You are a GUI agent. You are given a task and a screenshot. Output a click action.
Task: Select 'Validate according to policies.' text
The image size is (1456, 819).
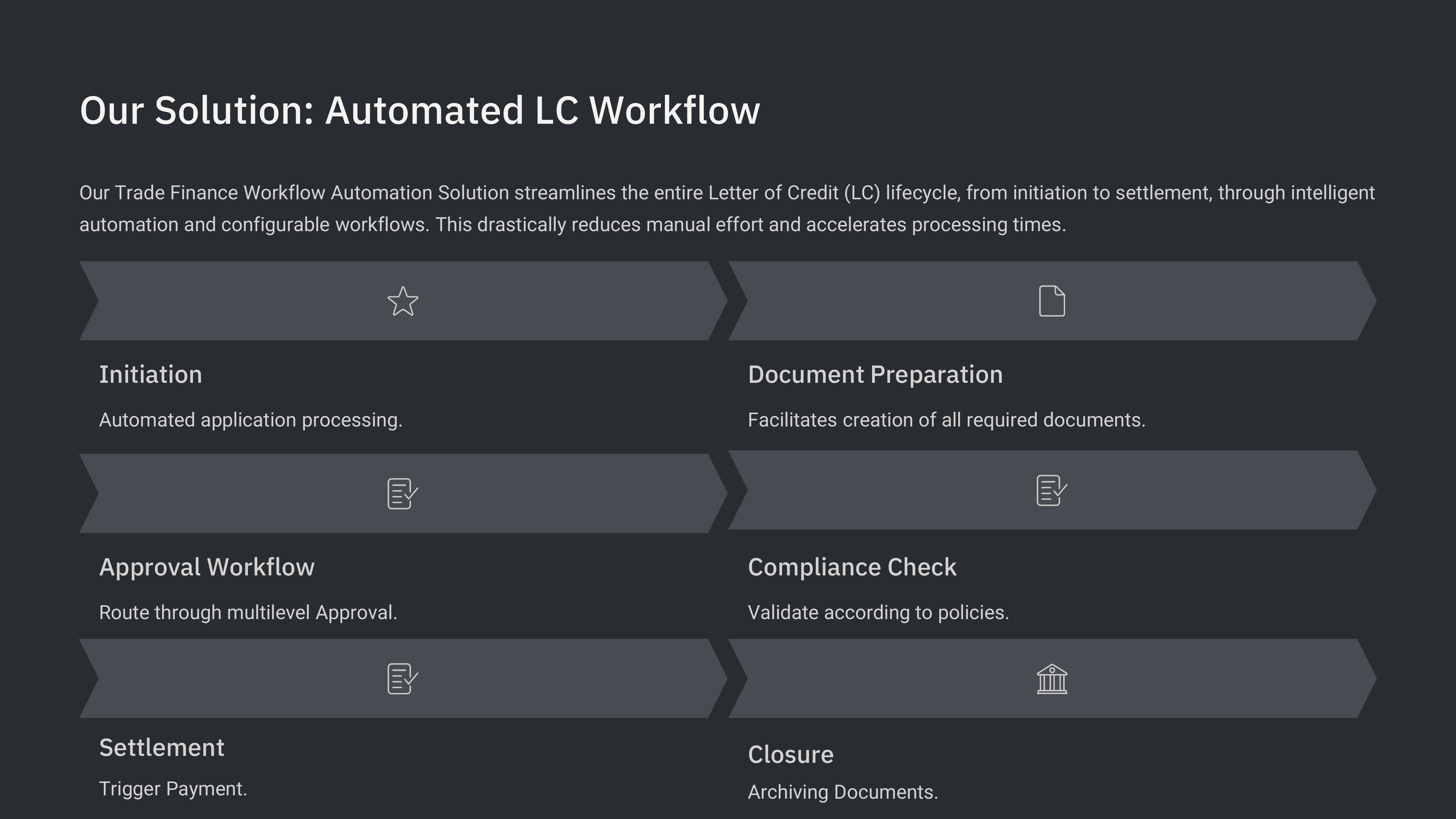point(878,613)
